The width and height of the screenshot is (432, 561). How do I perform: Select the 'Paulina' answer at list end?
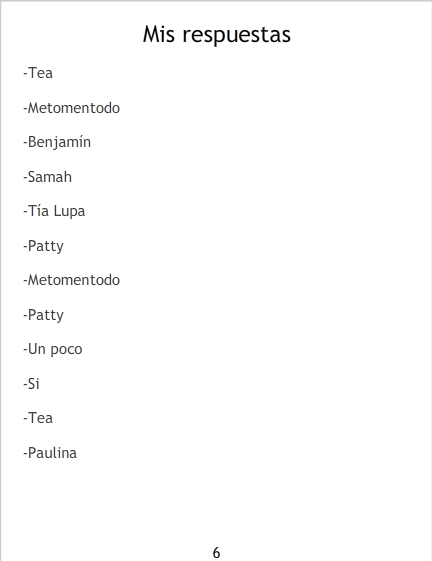click(x=50, y=453)
